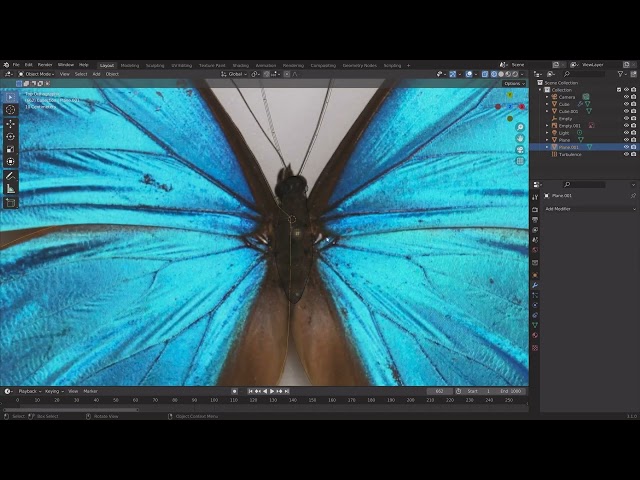This screenshot has height=480, width=640.
Task: Open the Tool properties tab
Action: coord(535,197)
